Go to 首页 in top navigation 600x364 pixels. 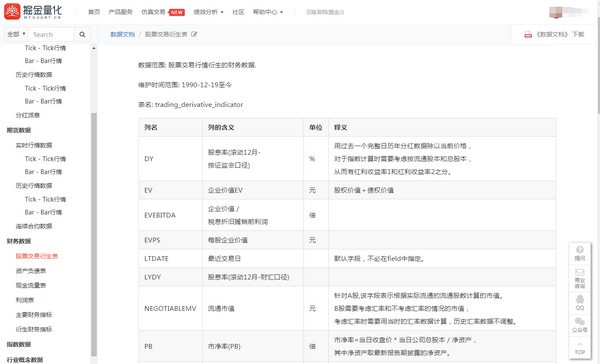pos(94,12)
